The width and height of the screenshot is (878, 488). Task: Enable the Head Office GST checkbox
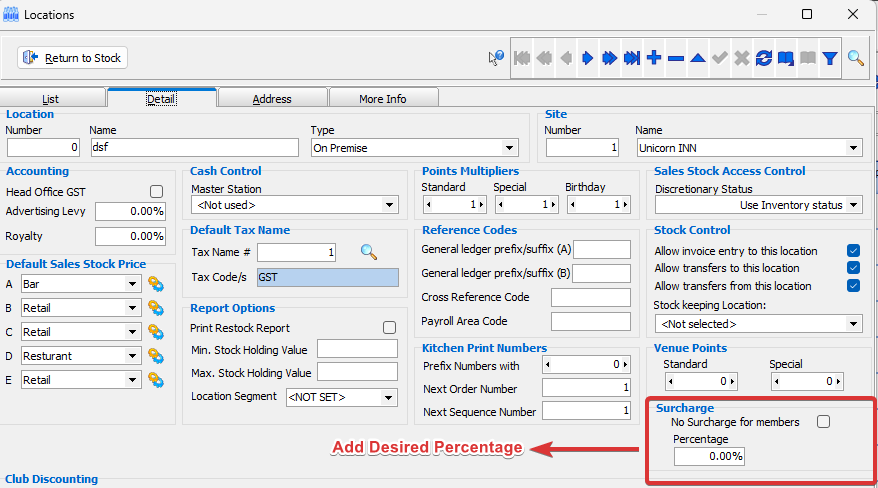156,192
